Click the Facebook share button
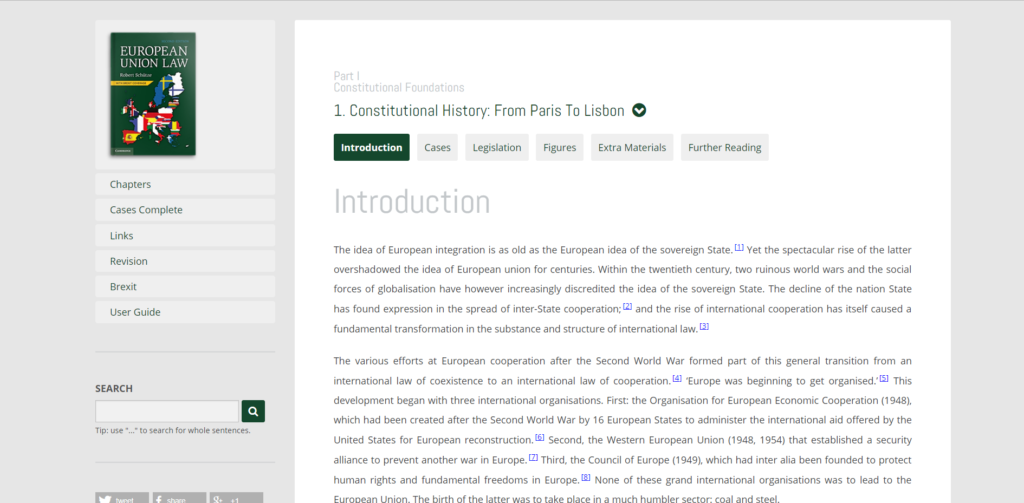Screen dimensions: 1024x503 (179, 498)
